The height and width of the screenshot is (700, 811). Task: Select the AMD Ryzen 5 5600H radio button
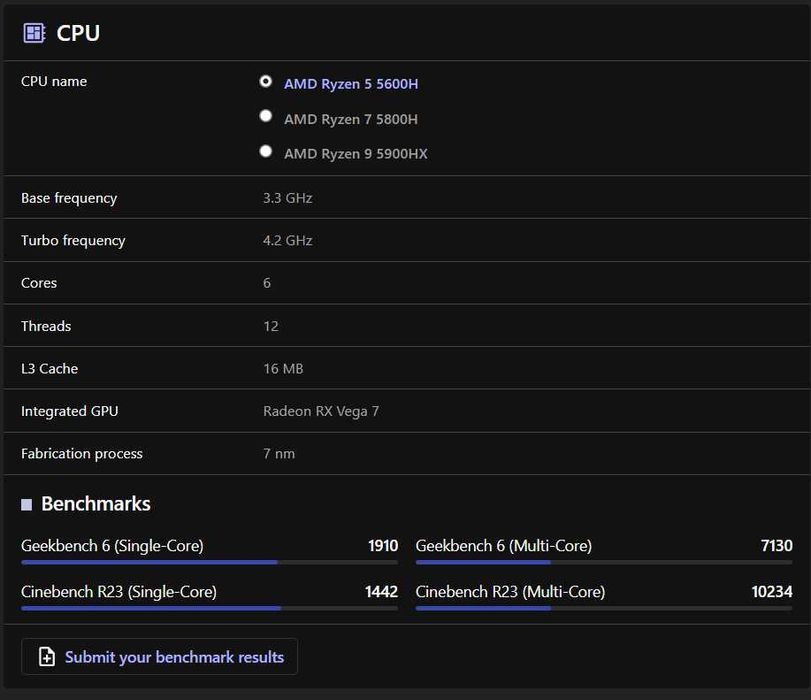[265, 81]
